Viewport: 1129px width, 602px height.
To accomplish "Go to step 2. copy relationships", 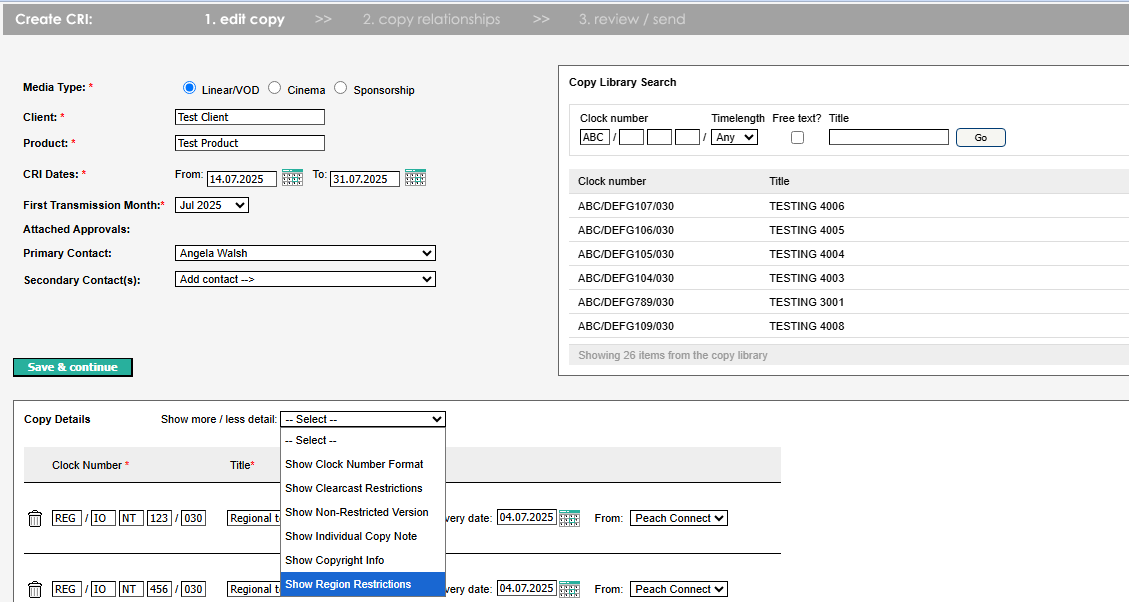I will (431, 19).
